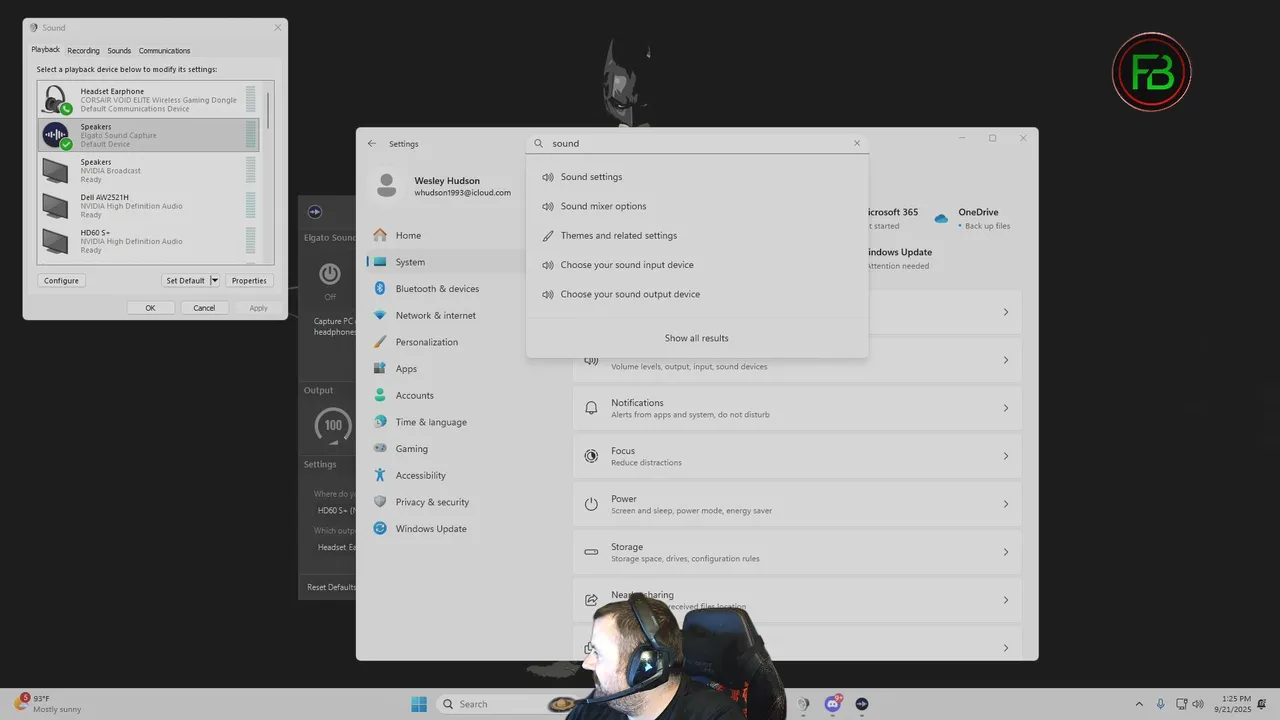Screen dimensions: 1280x720
Task: Choose your sound output device result
Action: (697, 294)
